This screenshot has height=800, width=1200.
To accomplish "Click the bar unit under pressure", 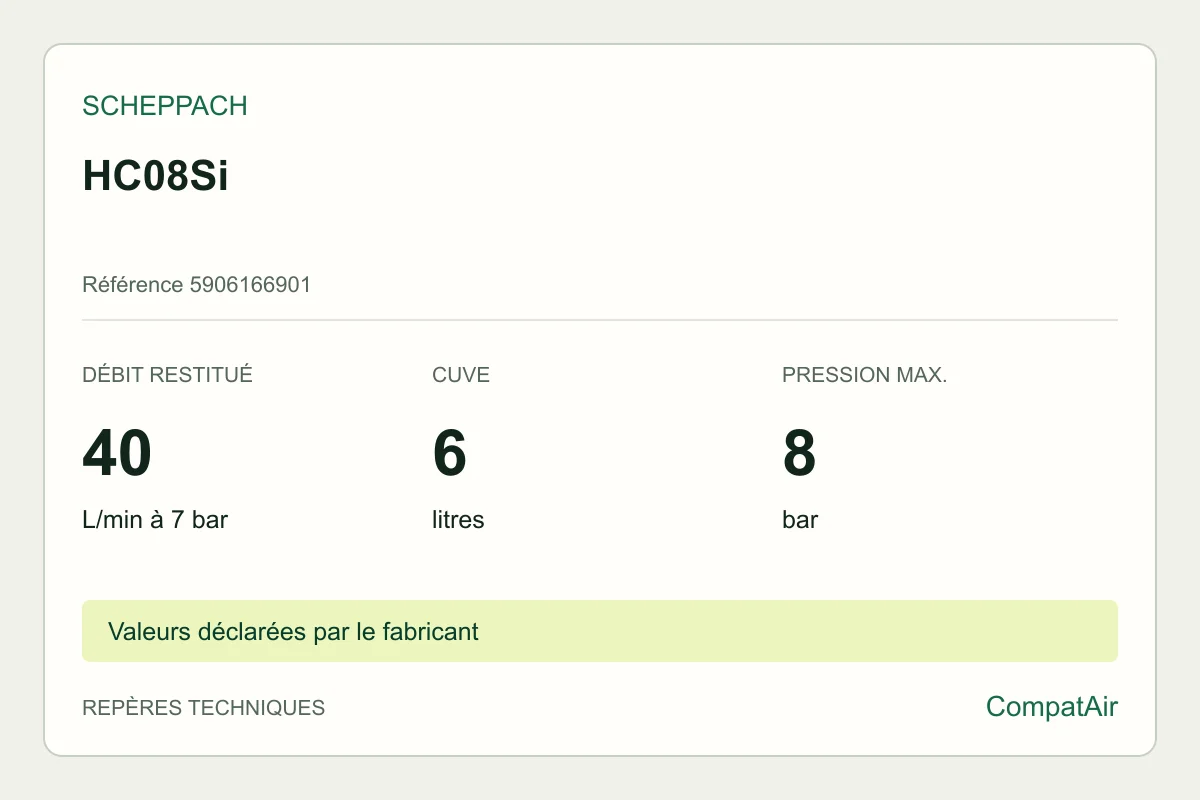I will tap(800, 520).
